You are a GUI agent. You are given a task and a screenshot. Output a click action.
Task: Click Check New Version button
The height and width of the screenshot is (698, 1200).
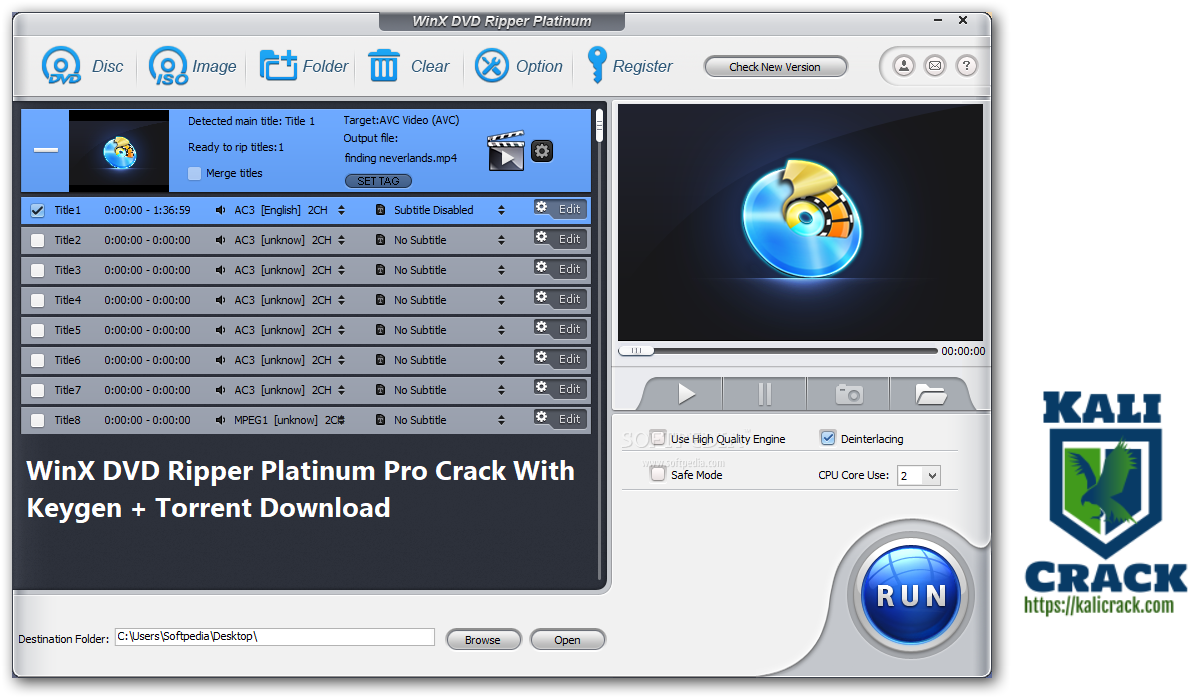pyautogui.click(x=775, y=67)
